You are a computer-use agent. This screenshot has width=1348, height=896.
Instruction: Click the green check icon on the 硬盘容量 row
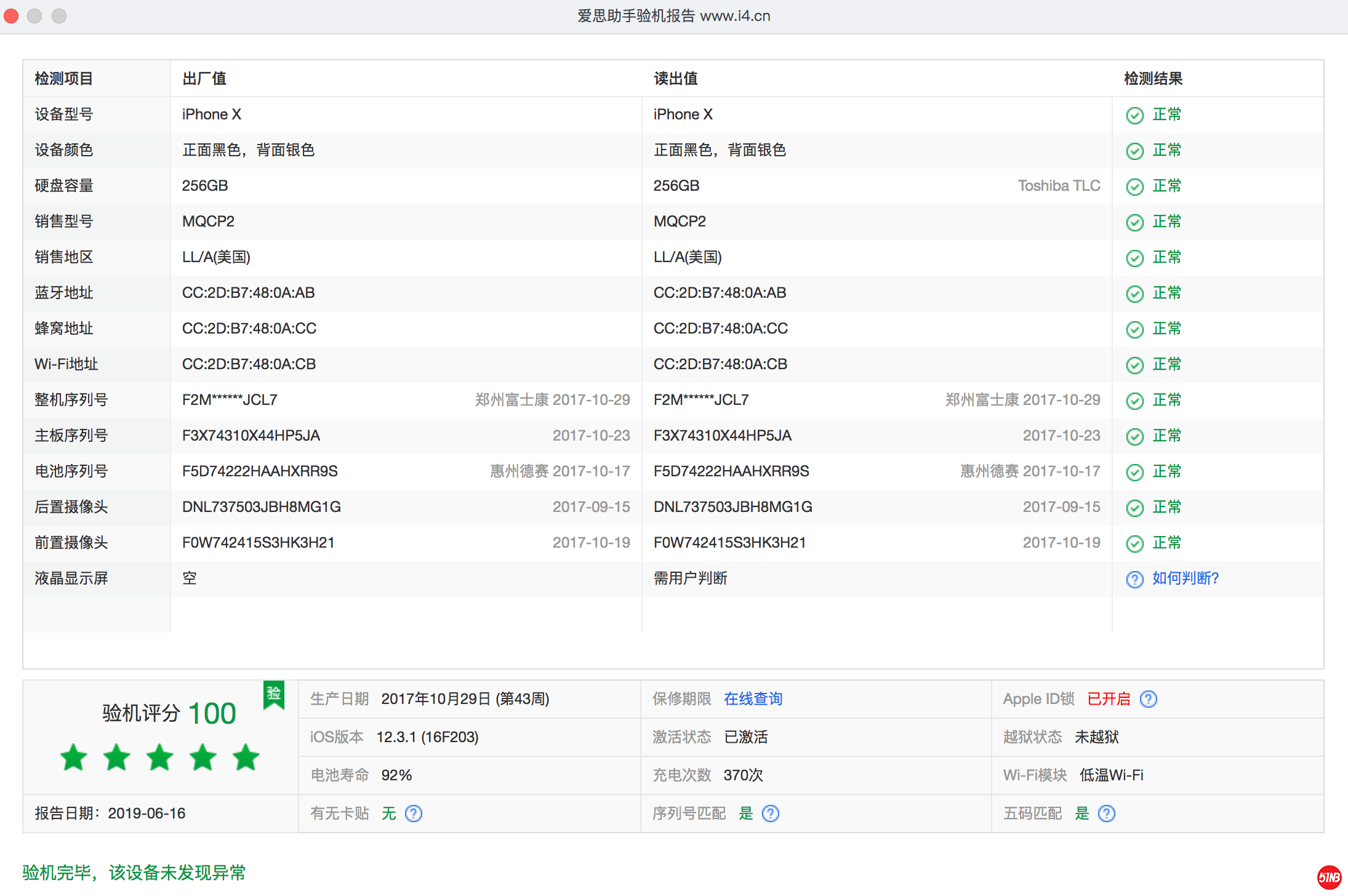pyautogui.click(x=1134, y=186)
